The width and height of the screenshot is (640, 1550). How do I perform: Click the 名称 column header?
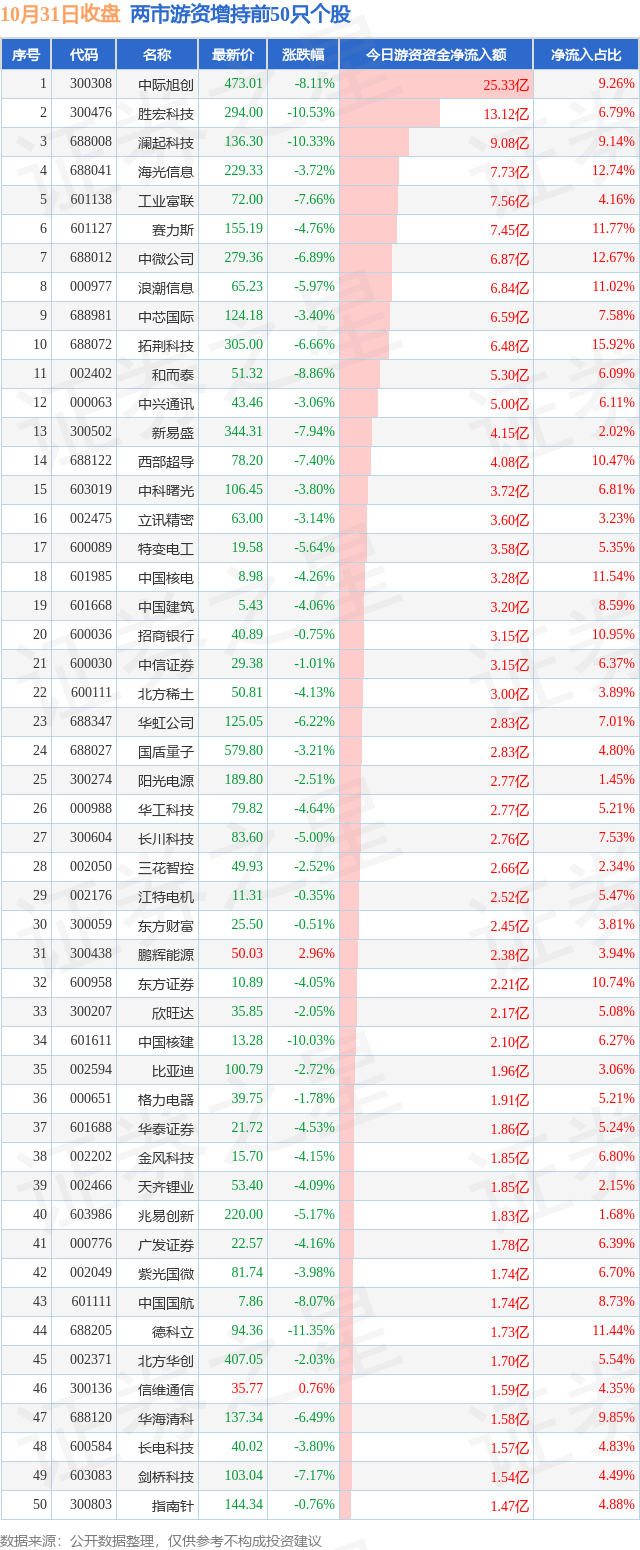click(x=157, y=55)
